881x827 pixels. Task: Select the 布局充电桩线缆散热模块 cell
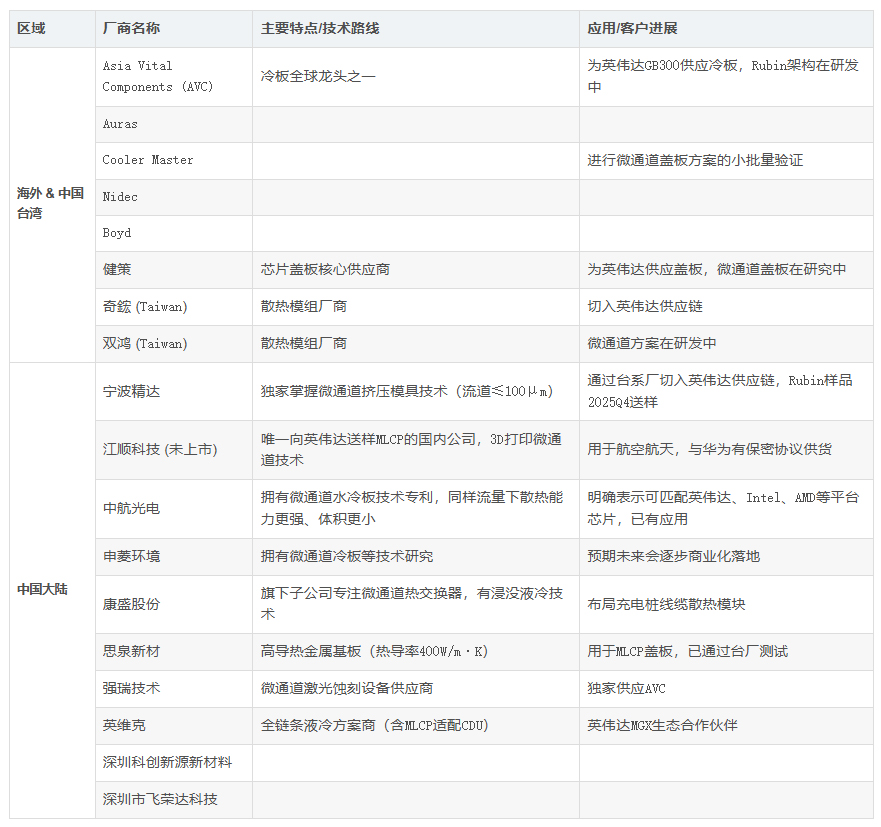click(666, 604)
